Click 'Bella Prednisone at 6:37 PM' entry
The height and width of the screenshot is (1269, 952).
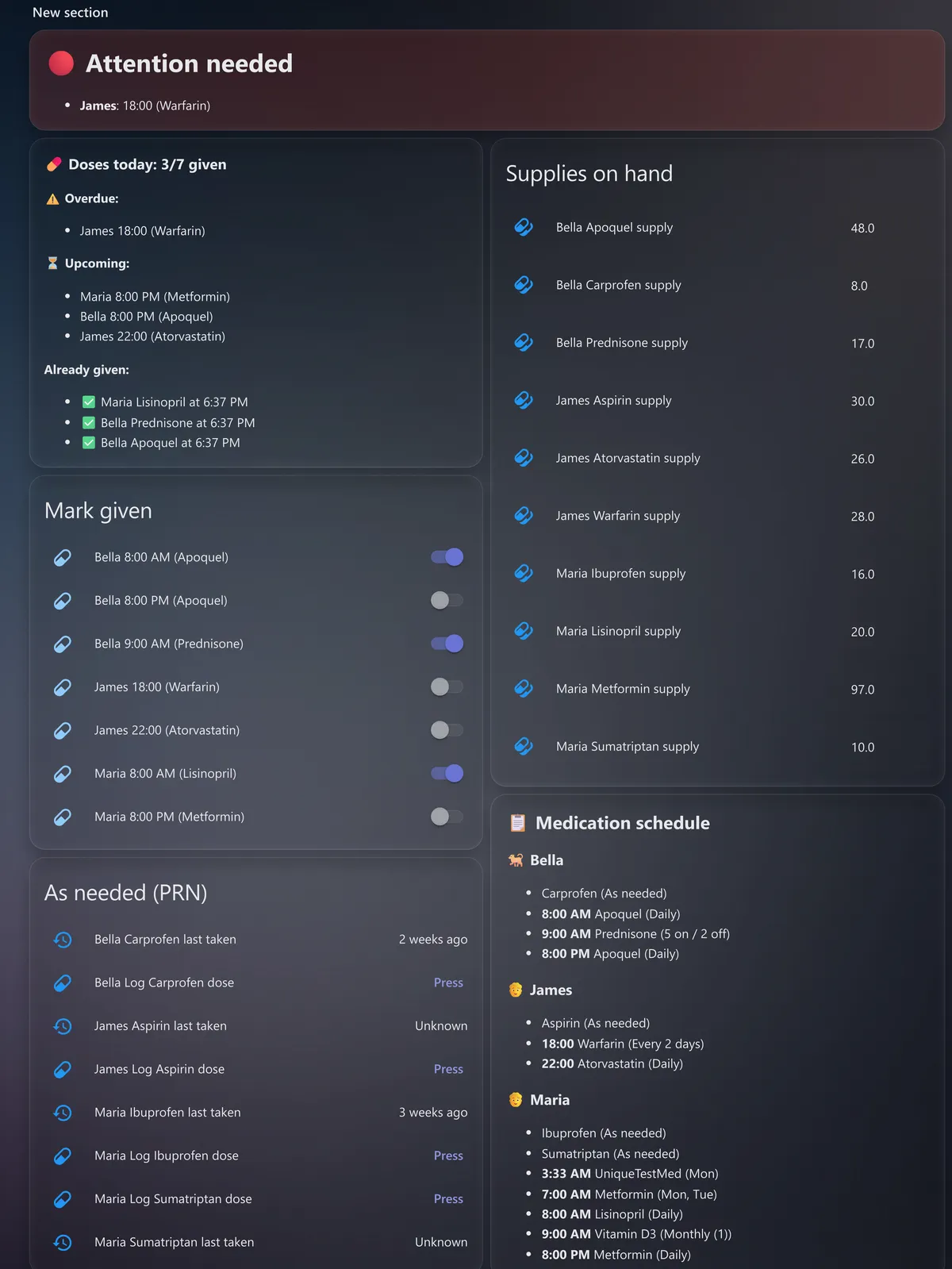178,423
